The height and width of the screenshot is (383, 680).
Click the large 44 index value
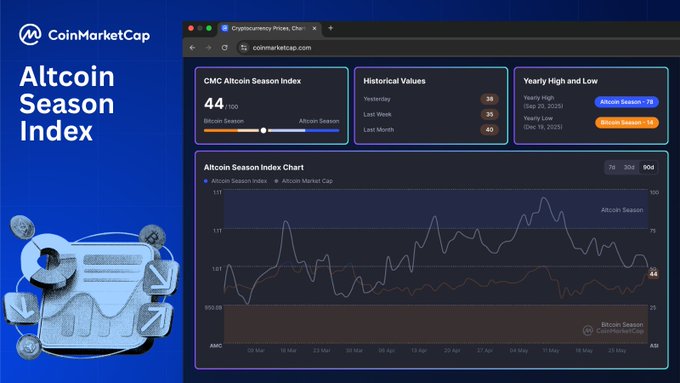click(x=214, y=104)
